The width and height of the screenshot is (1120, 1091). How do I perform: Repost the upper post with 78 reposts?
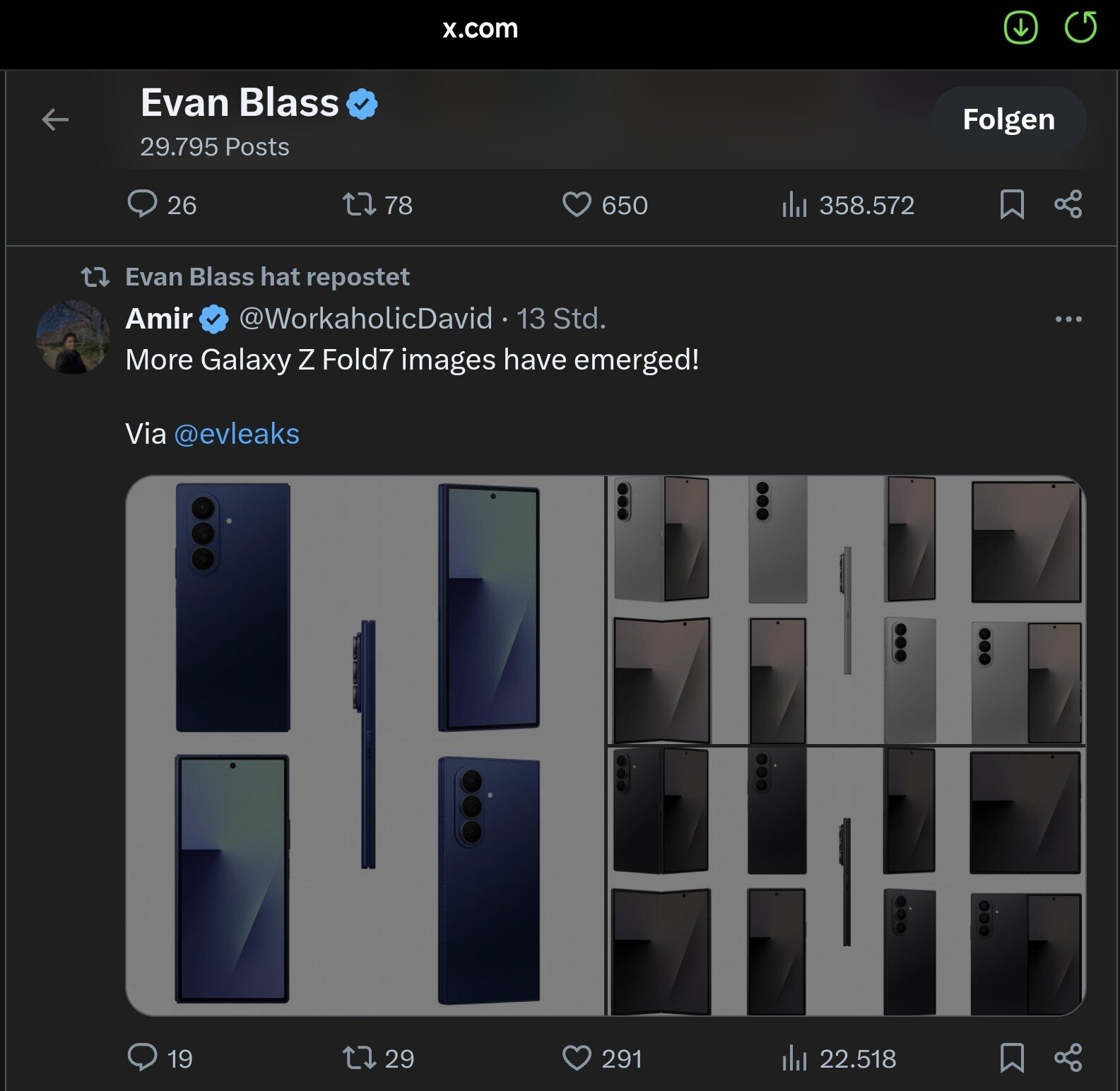coord(359,204)
